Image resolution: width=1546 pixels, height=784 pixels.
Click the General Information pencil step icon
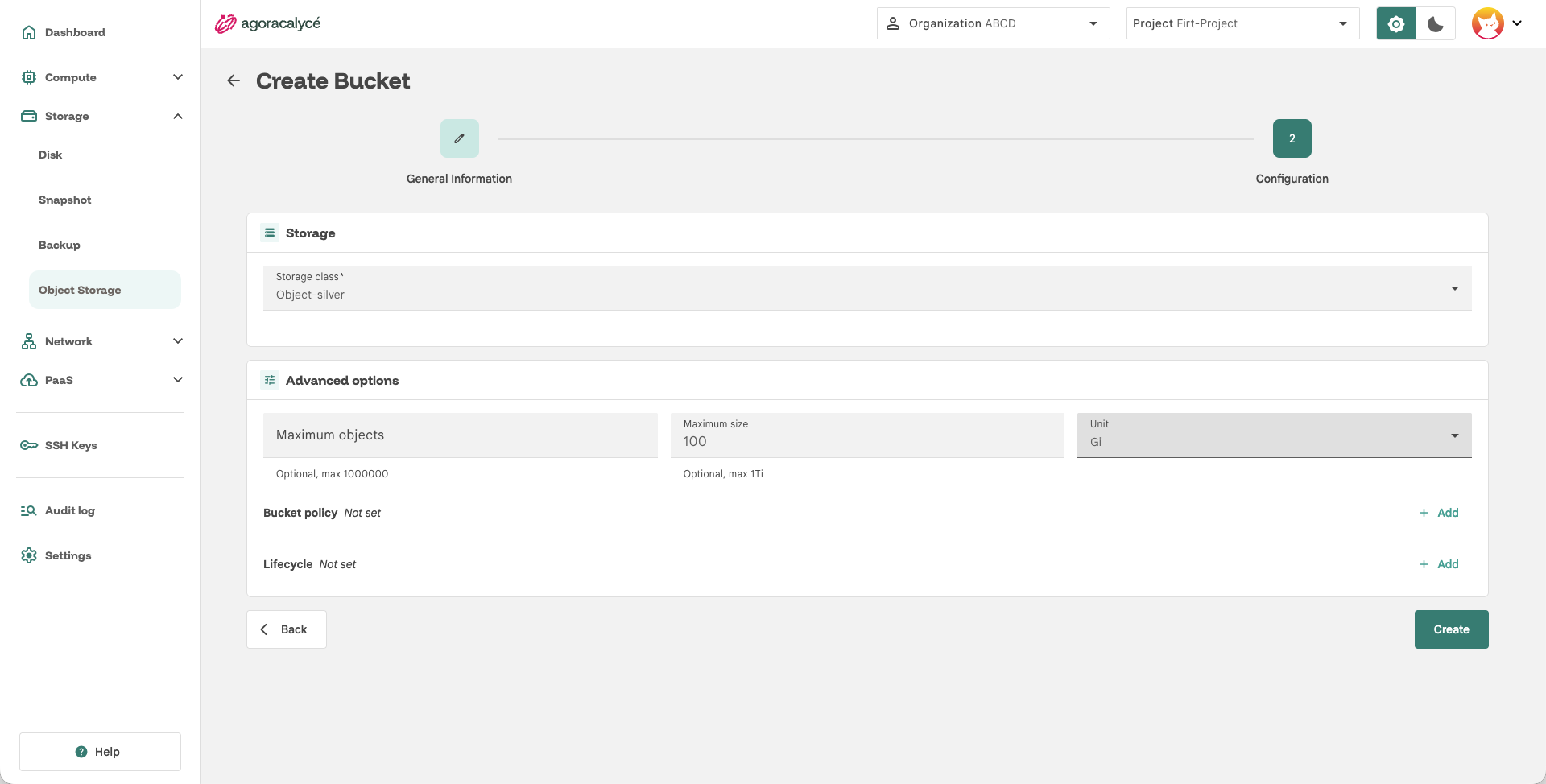click(460, 138)
